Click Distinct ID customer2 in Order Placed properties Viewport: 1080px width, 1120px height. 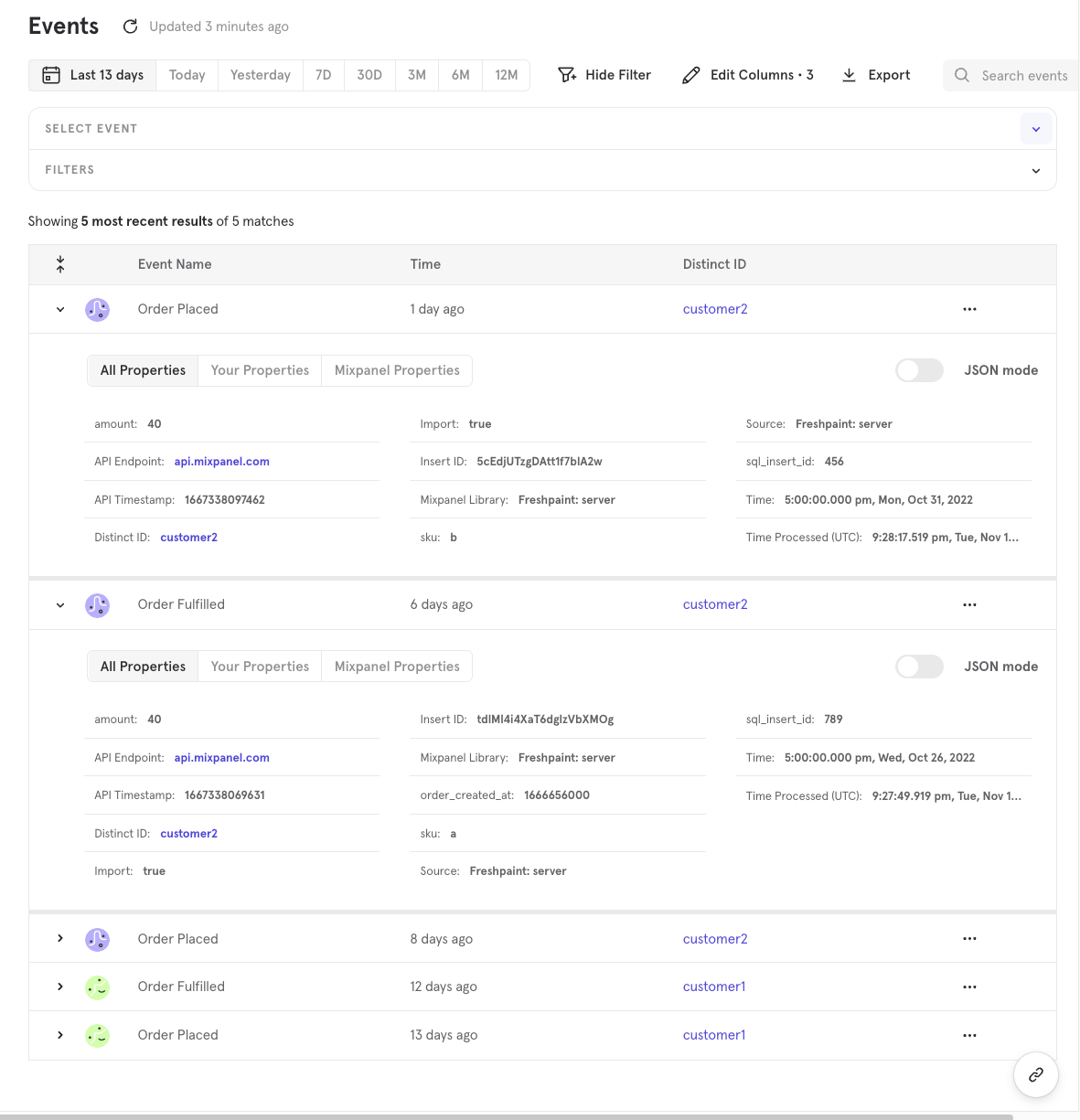(x=189, y=538)
